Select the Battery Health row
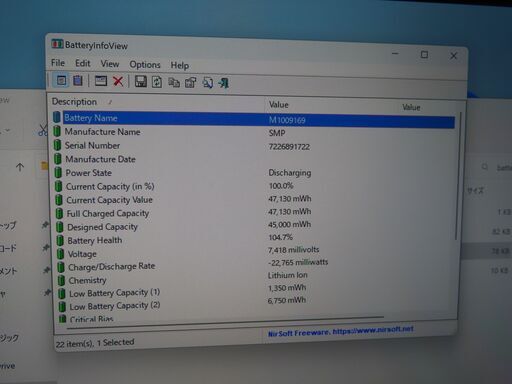The width and height of the screenshot is (512, 384). [253, 240]
